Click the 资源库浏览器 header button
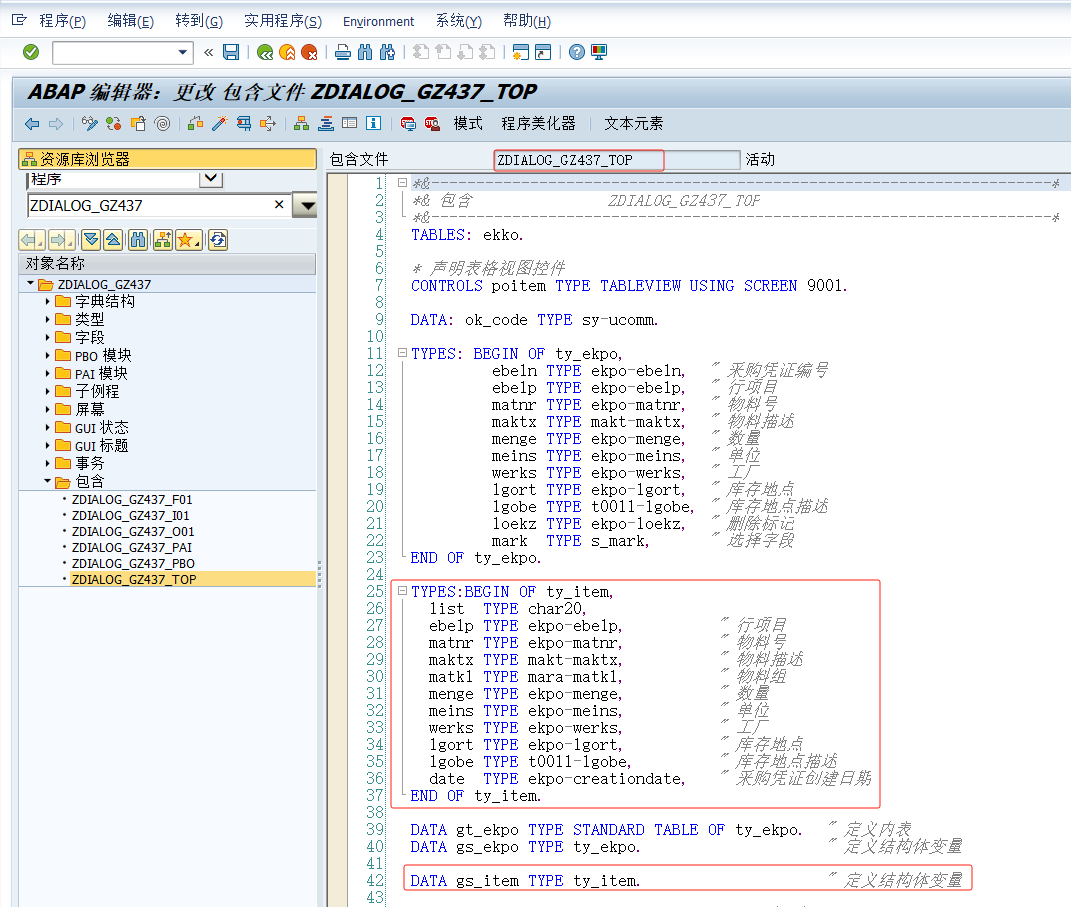Viewport: 1071px width, 907px height. [167, 159]
